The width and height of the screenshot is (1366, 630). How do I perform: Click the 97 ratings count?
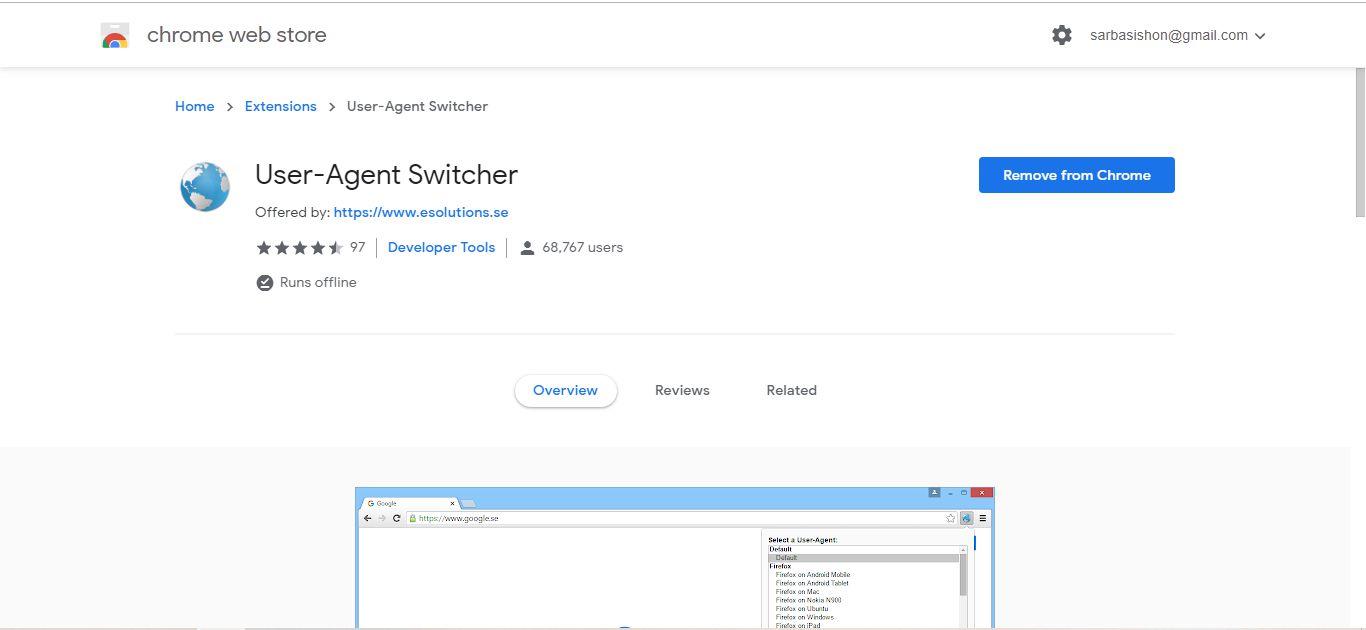point(358,247)
